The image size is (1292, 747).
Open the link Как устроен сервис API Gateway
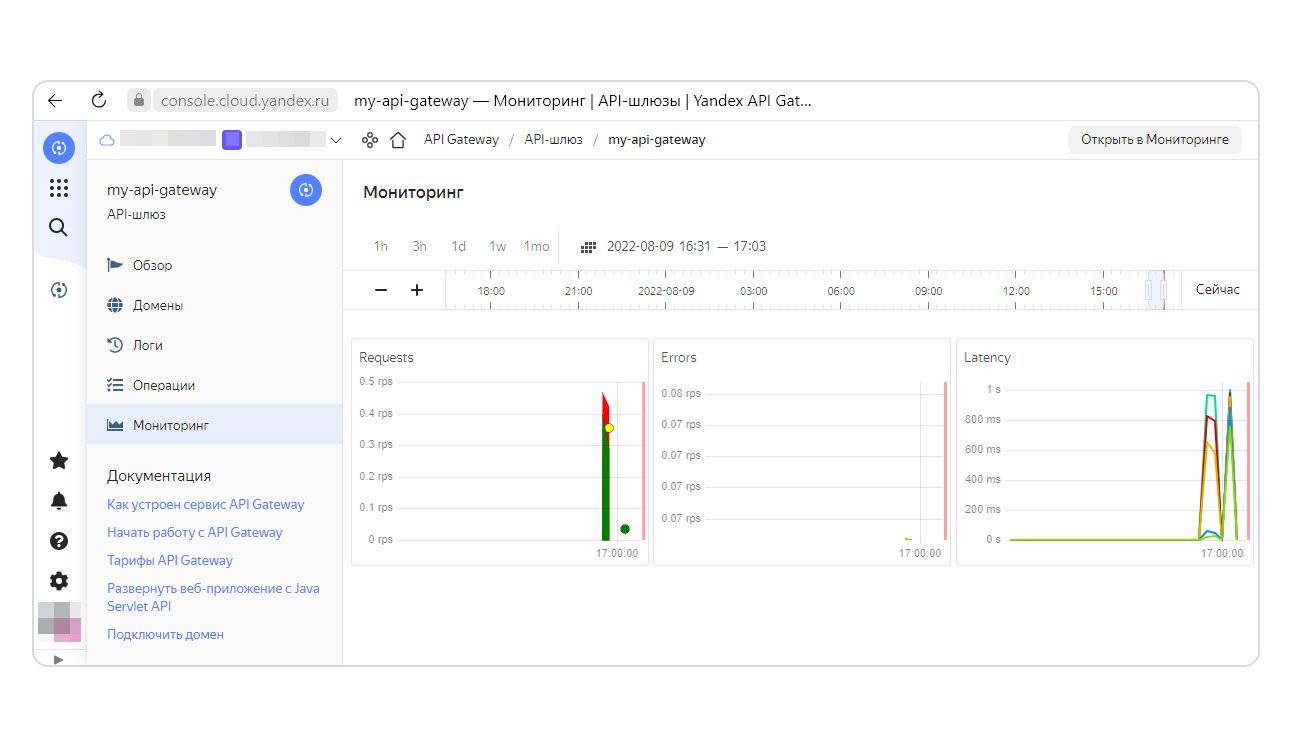(206, 505)
